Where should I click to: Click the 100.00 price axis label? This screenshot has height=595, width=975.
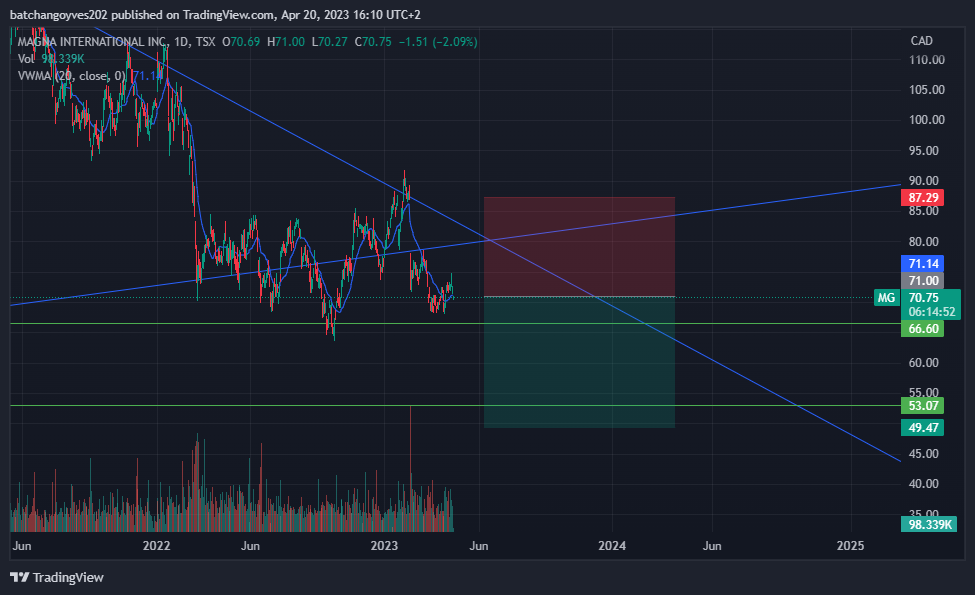click(926, 119)
